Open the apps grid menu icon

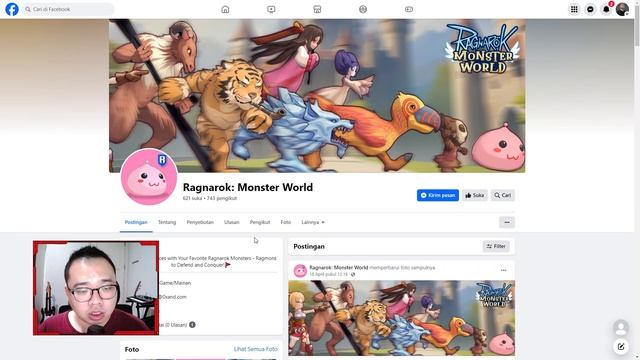point(574,9)
